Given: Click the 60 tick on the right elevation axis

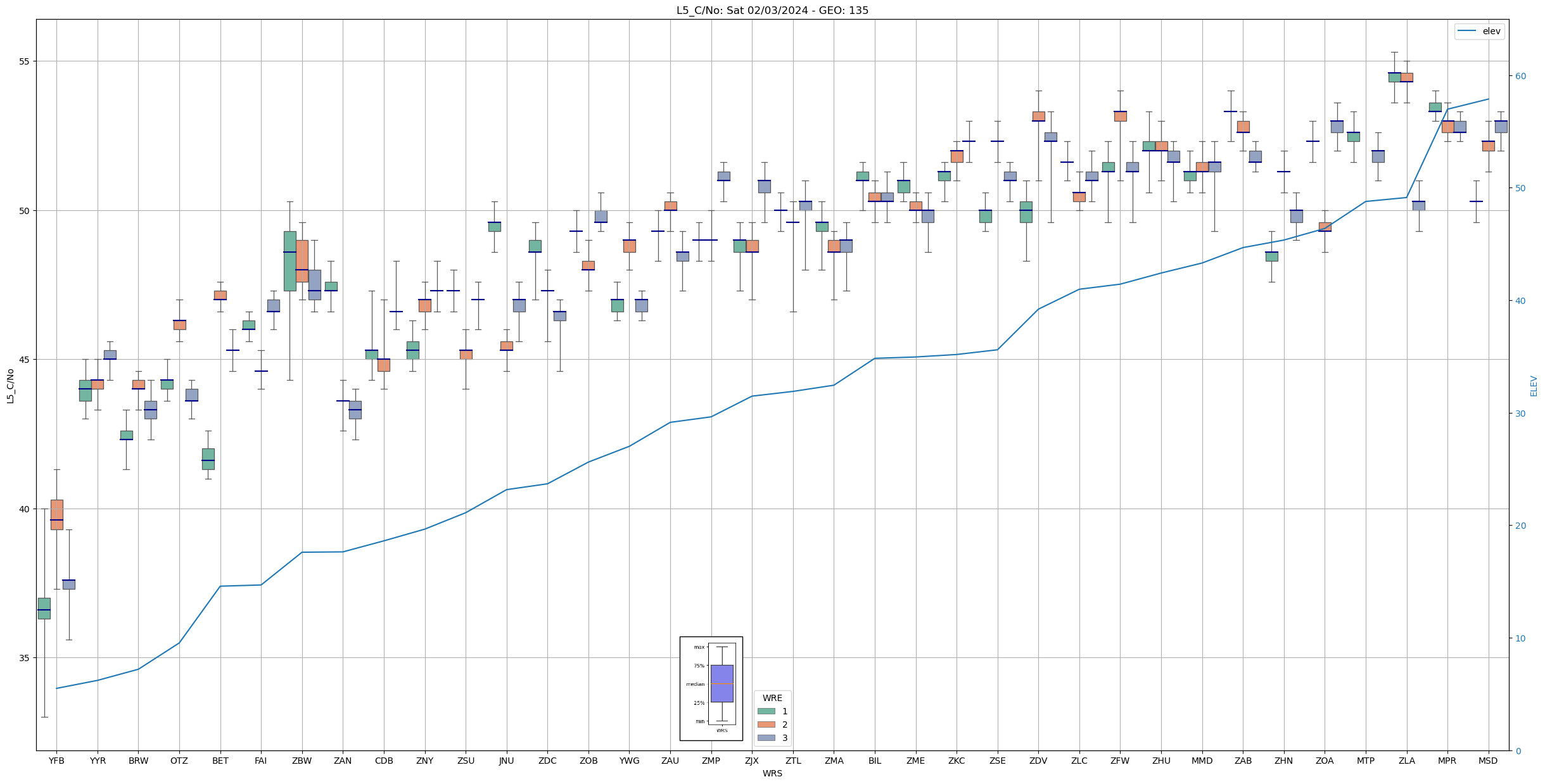Looking at the screenshot, I should click(1520, 76).
